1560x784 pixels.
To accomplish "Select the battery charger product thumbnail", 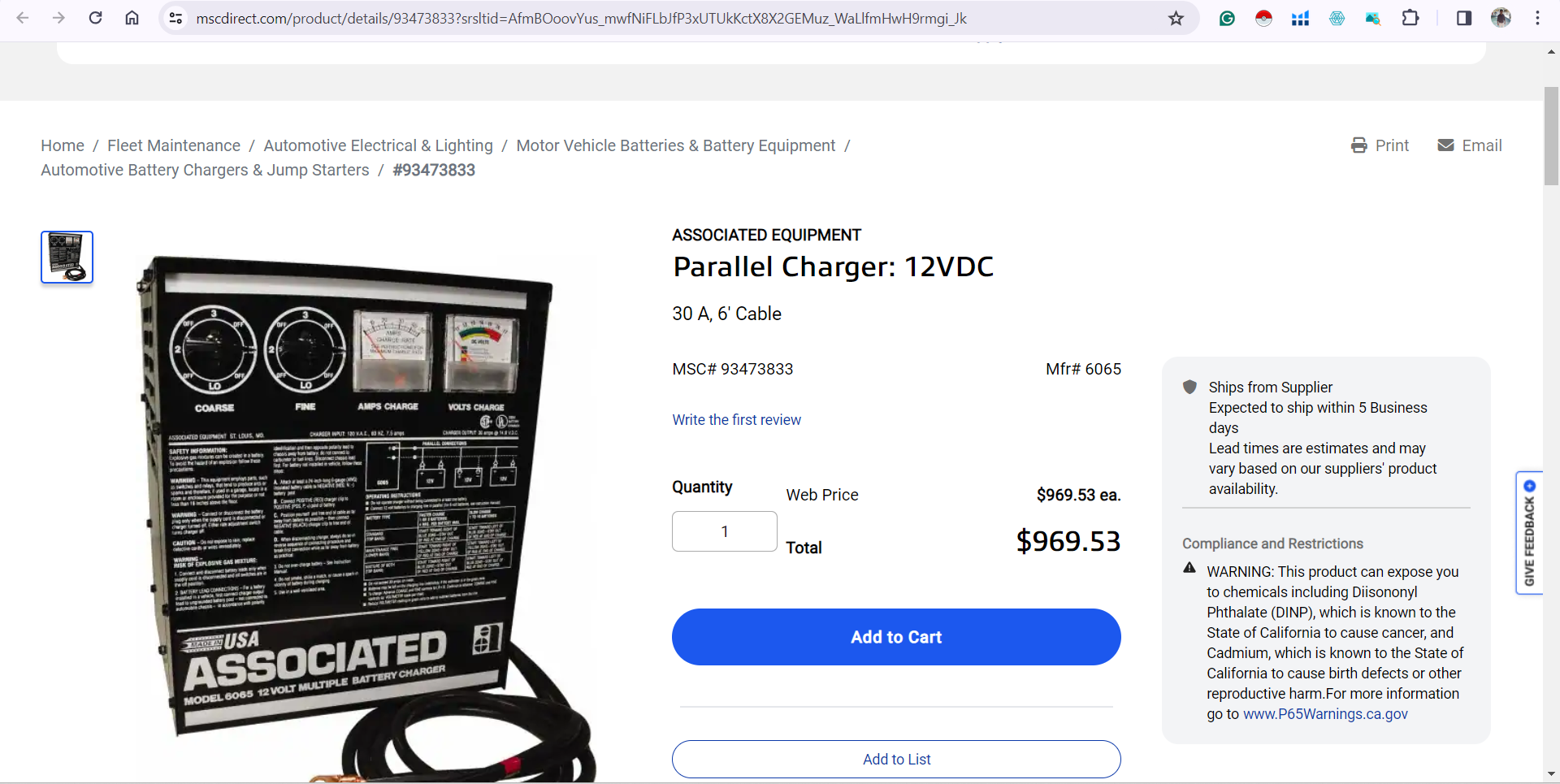I will click(x=67, y=257).
